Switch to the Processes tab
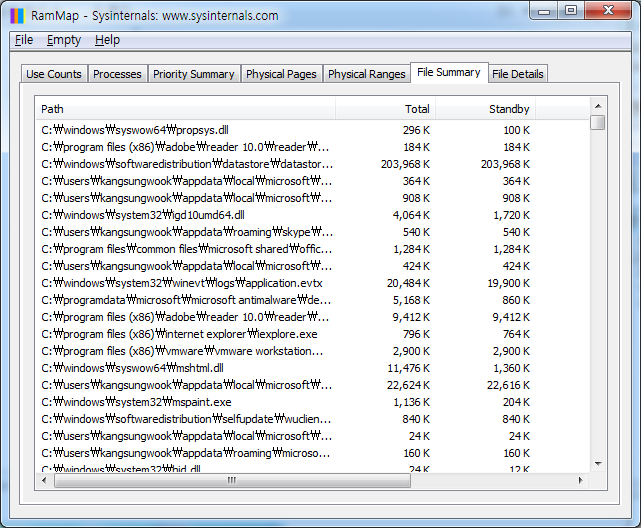641x528 pixels. coord(117,74)
